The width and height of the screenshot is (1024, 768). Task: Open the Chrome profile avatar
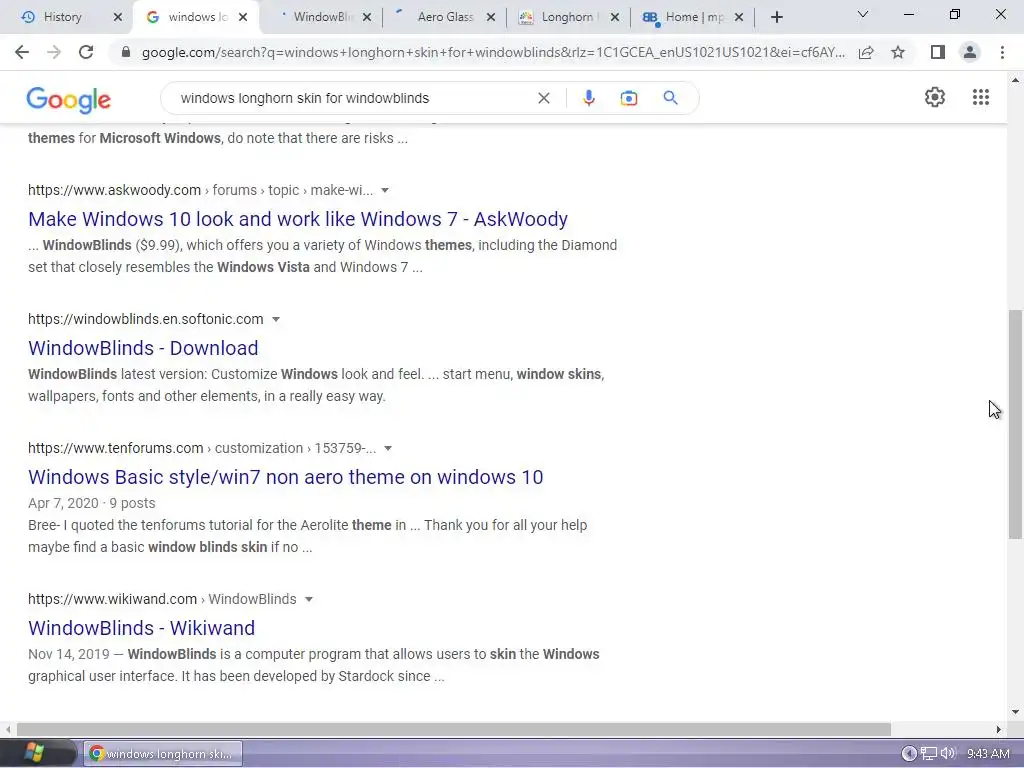(x=970, y=52)
